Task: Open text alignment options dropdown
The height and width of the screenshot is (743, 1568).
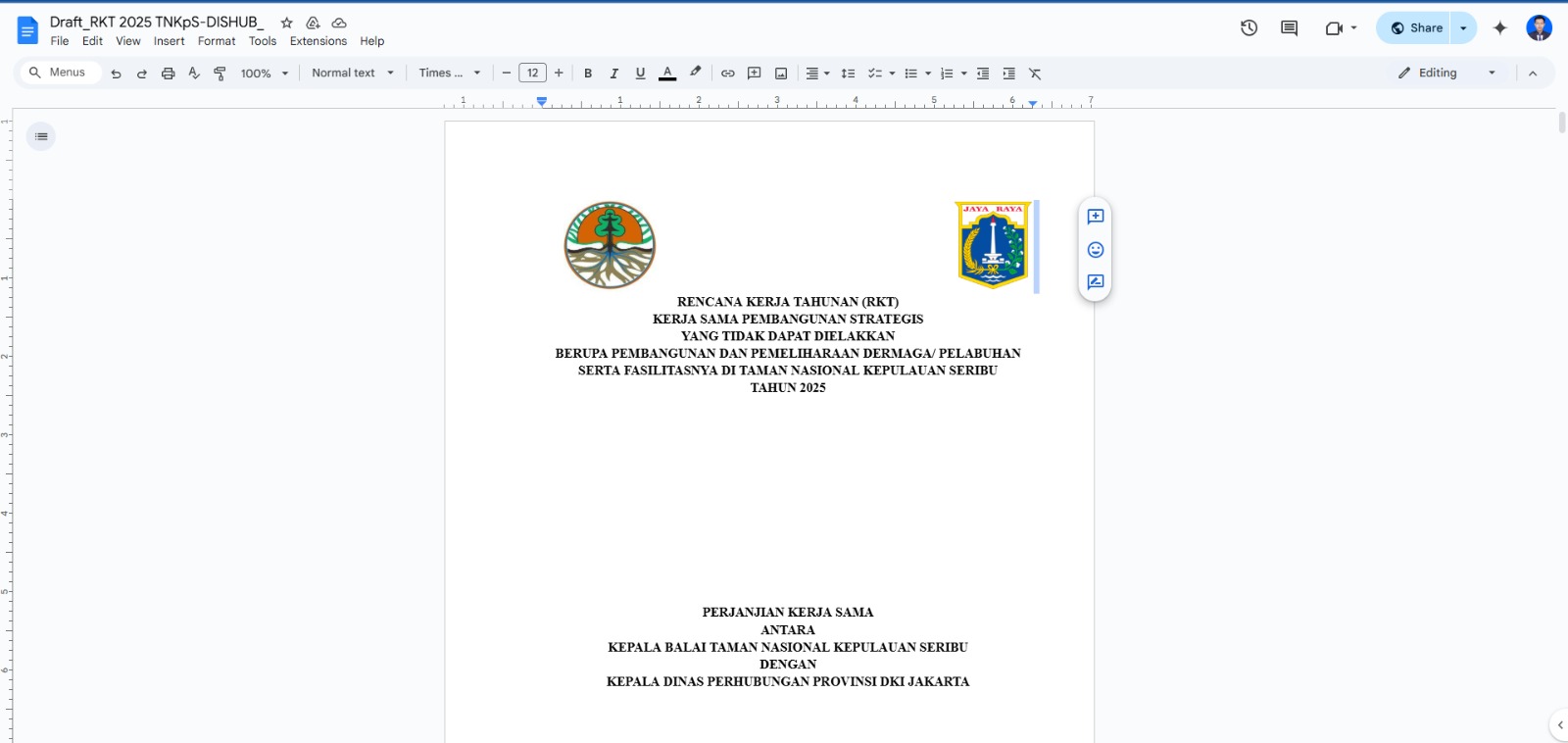Action: point(817,74)
